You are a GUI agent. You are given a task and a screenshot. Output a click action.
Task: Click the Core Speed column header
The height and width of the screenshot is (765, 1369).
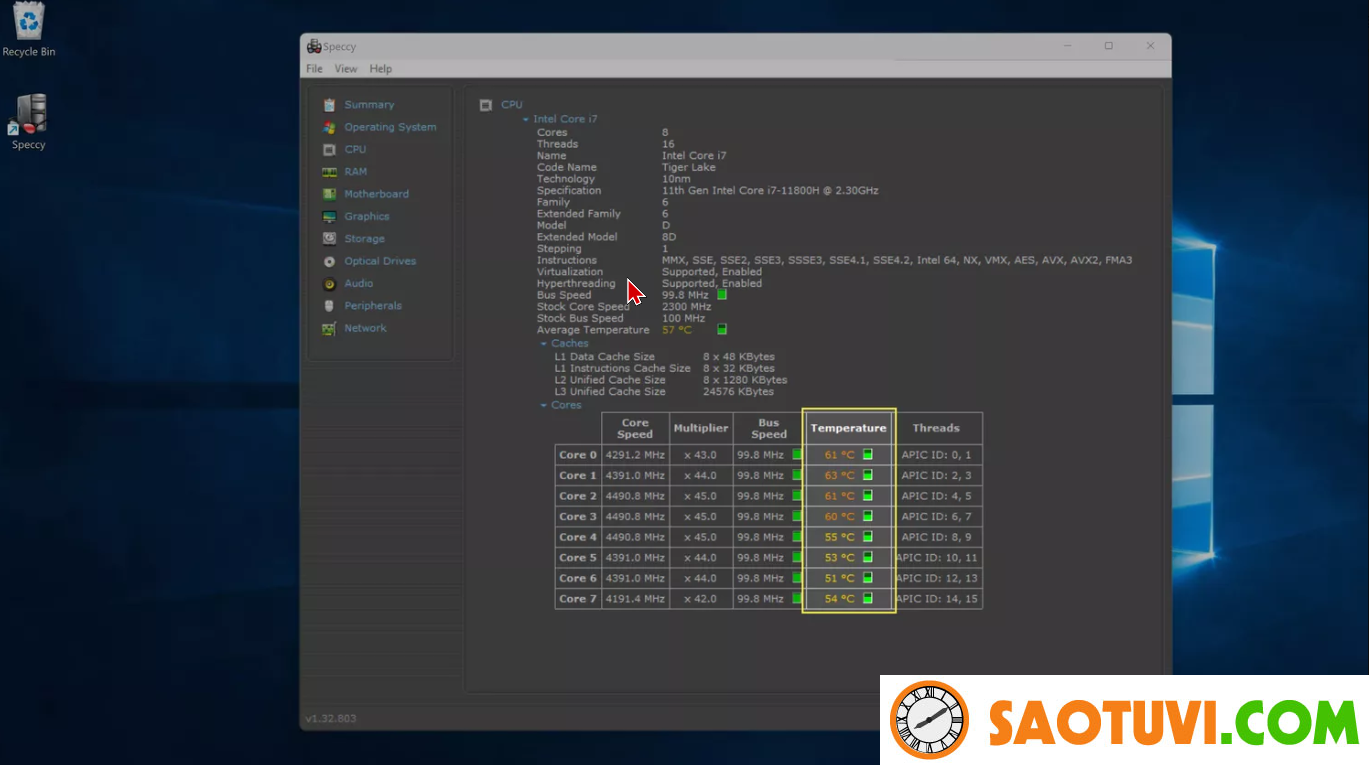pos(635,428)
